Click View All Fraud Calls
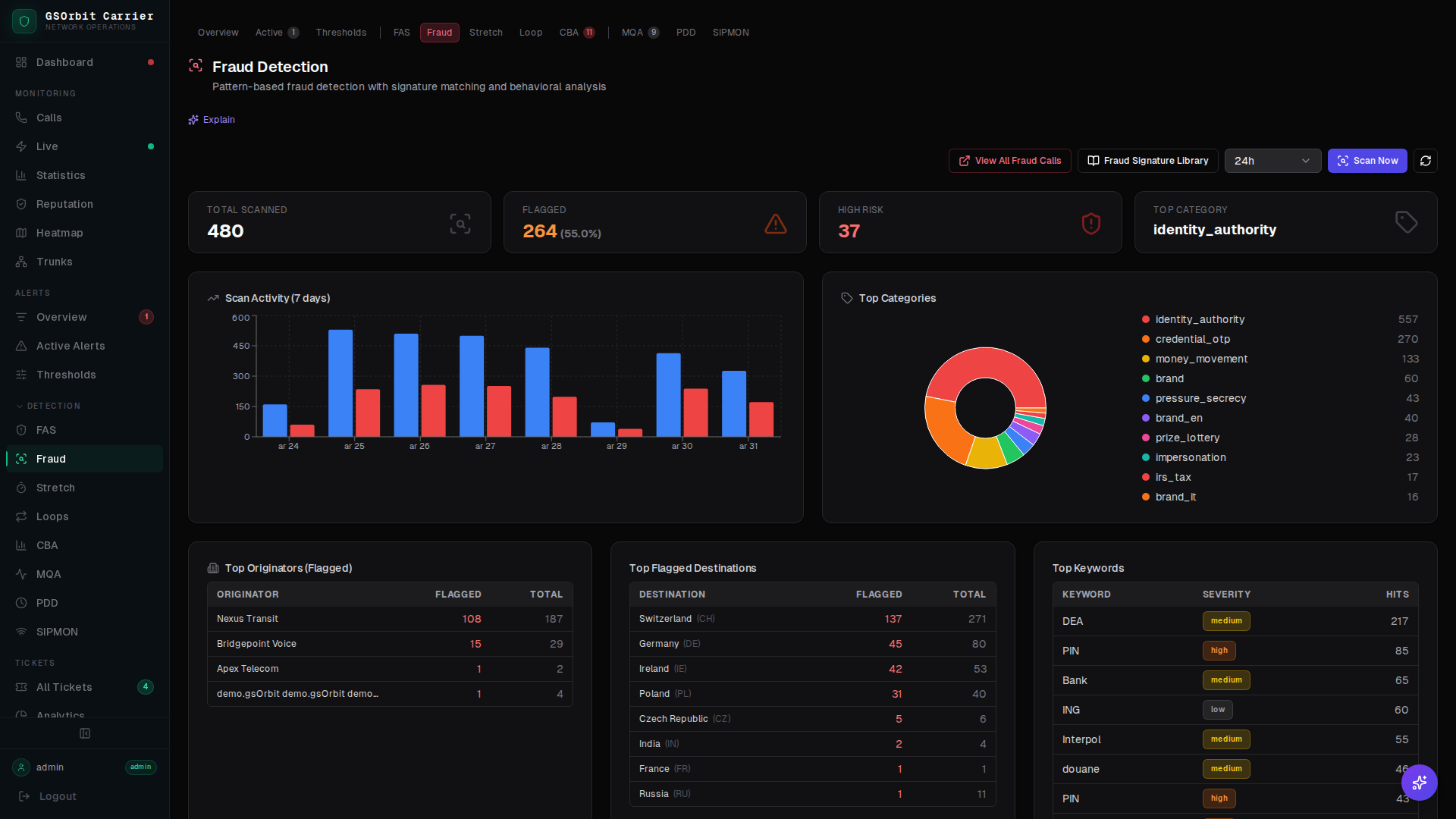The height and width of the screenshot is (819, 1456). (x=1009, y=161)
